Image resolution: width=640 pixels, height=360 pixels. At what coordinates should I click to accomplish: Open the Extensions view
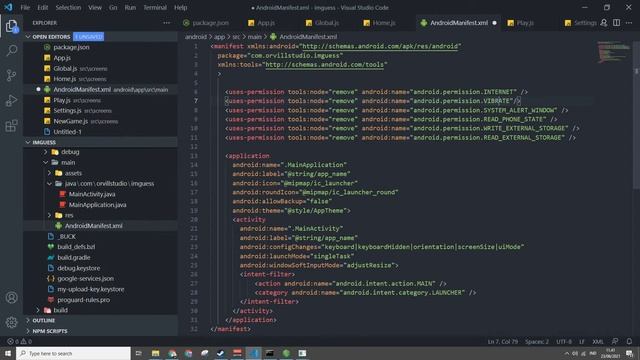(11, 125)
